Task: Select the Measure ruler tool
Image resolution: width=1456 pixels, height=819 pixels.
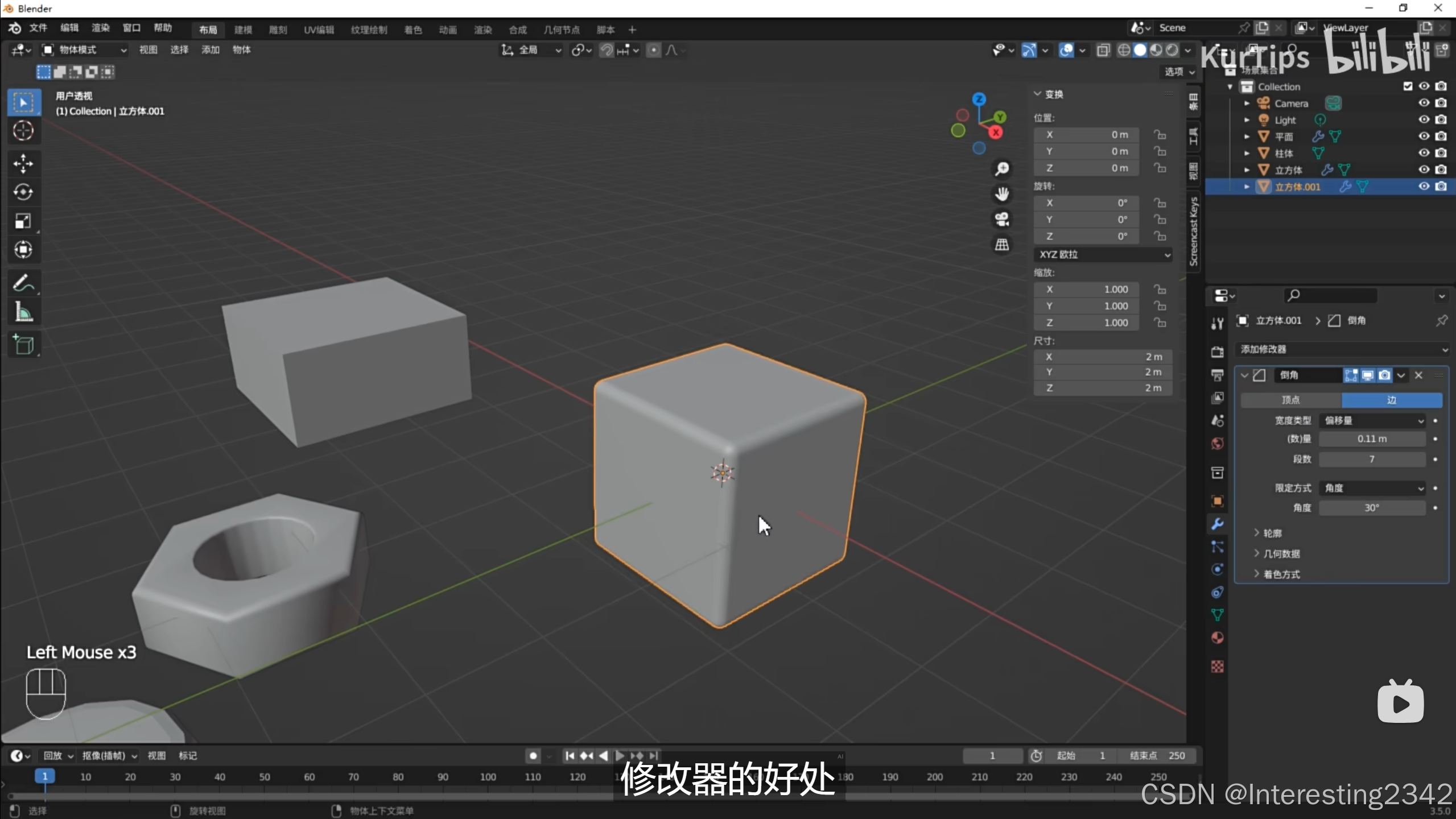Action: [x=23, y=312]
